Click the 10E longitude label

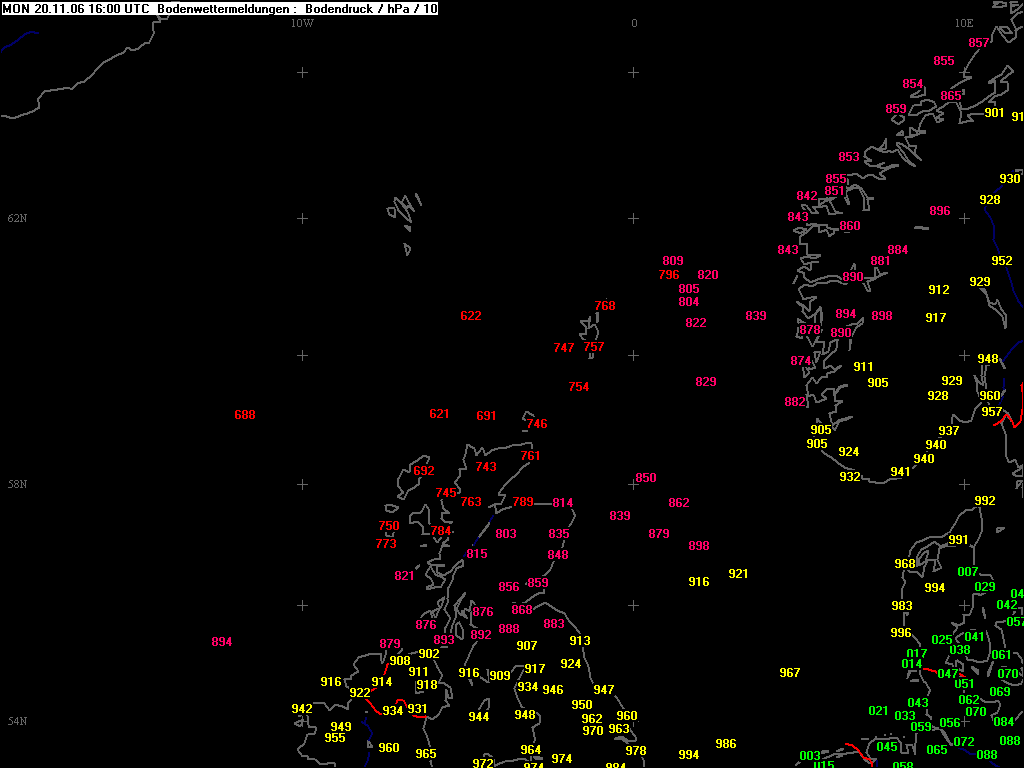pyautogui.click(x=963, y=23)
